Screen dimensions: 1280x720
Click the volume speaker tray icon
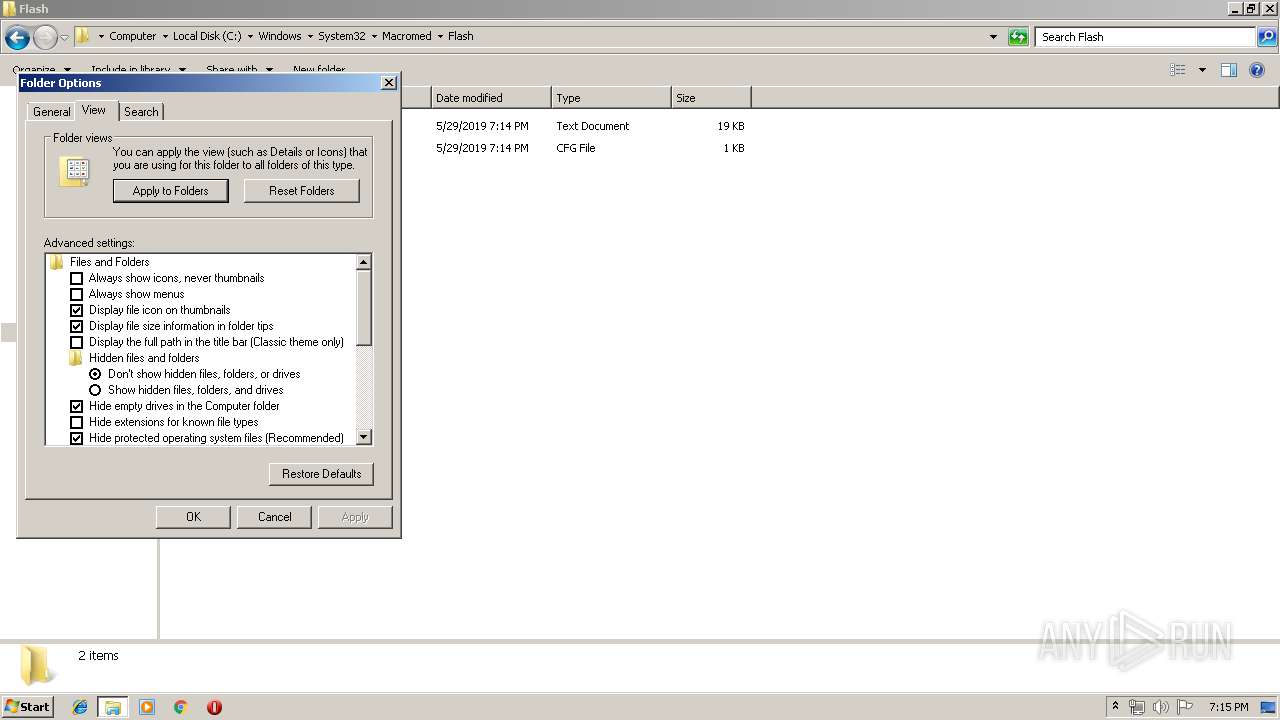click(x=1161, y=707)
